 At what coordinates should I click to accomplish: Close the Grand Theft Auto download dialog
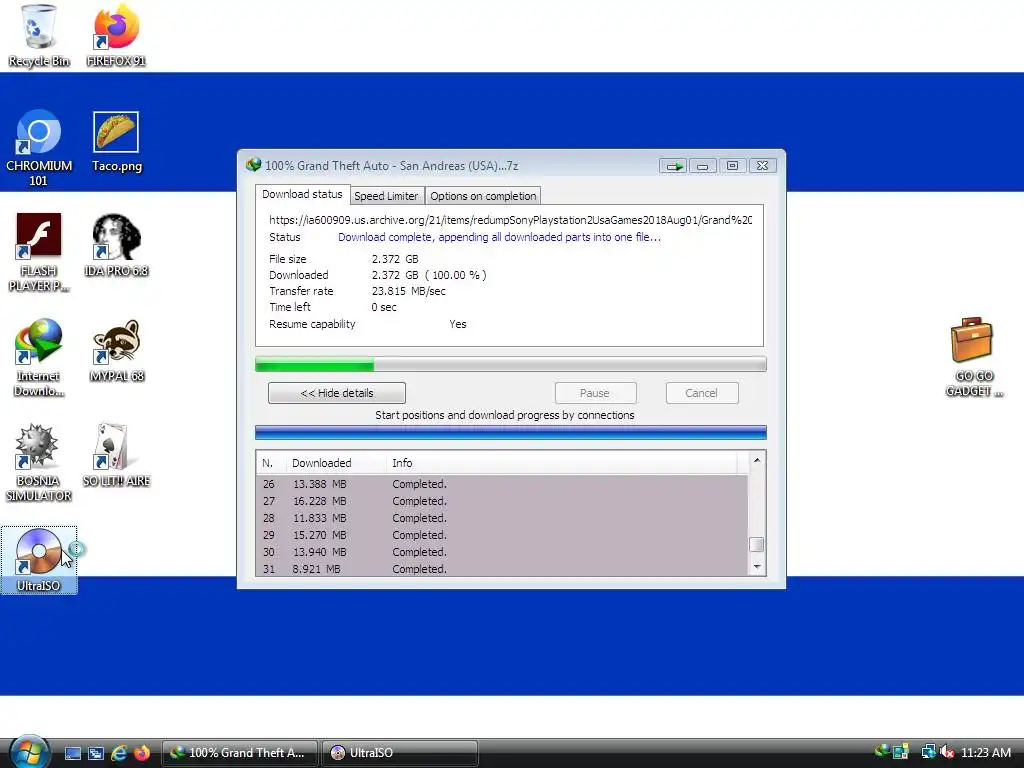tap(762, 166)
